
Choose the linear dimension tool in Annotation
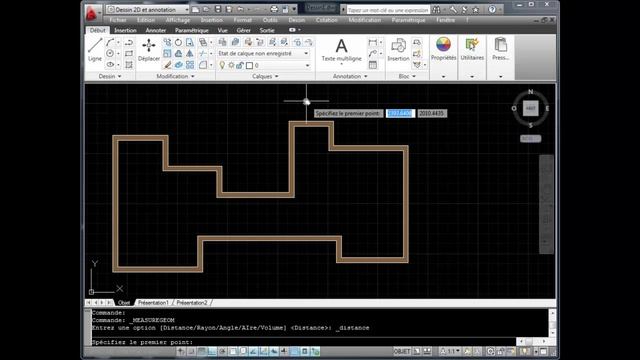point(372,42)
